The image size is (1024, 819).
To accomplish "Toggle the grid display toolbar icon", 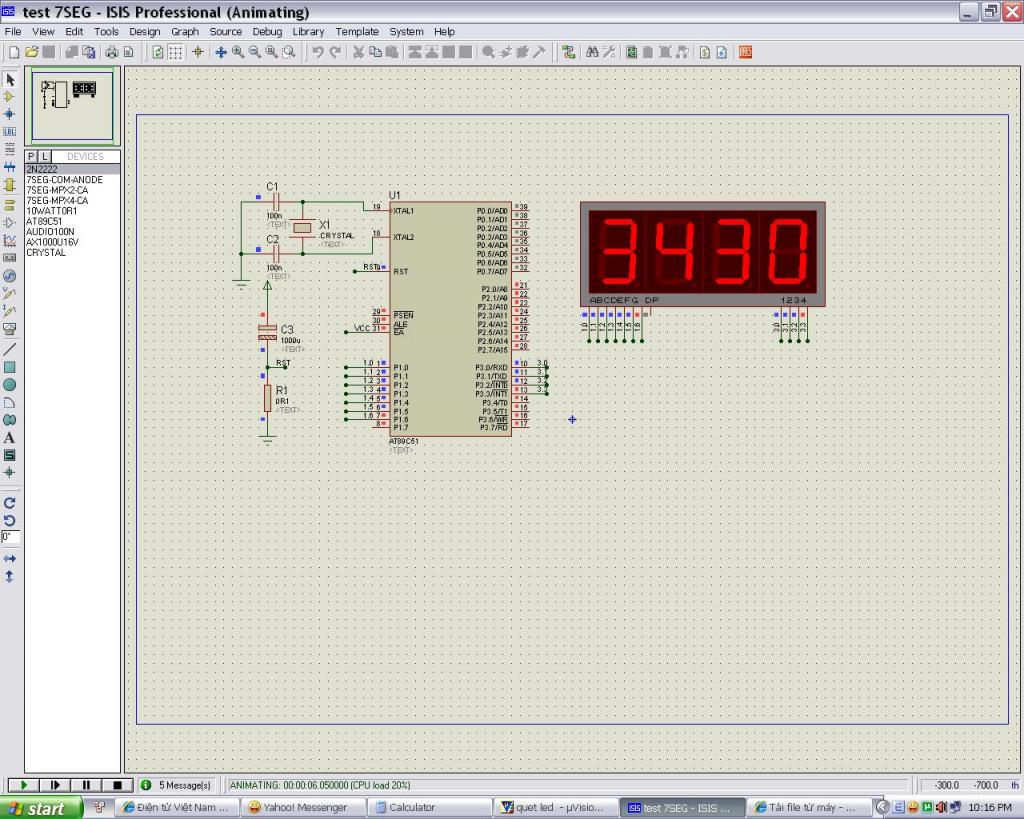I will click(x=176, y=52).
